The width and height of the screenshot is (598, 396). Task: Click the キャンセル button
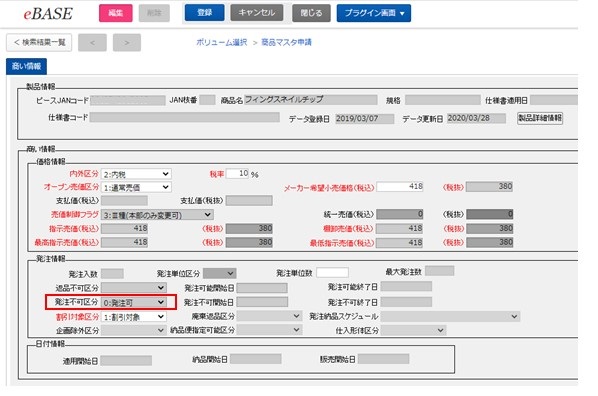pos(257,13)
